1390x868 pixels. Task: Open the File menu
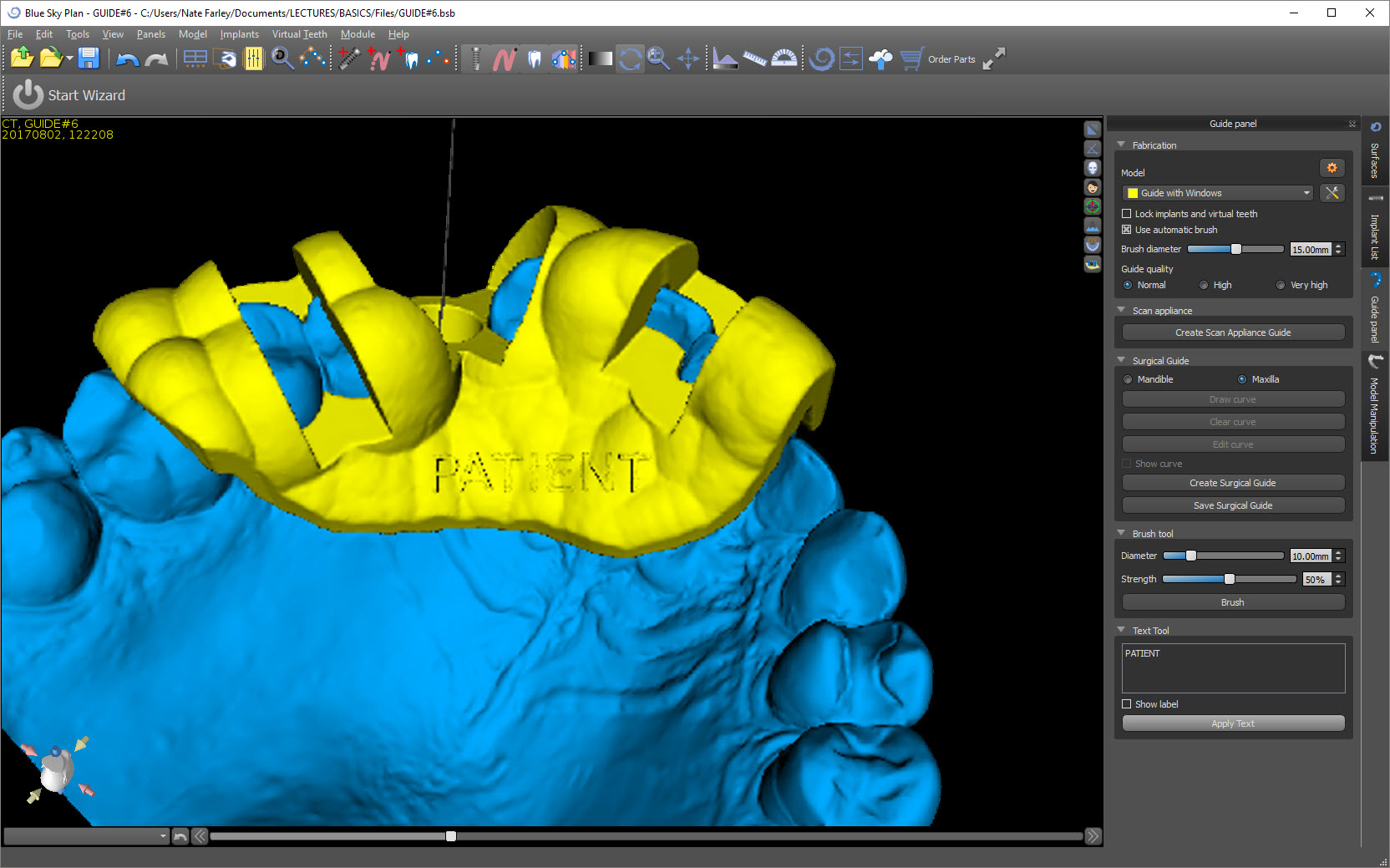coord(15,34)
